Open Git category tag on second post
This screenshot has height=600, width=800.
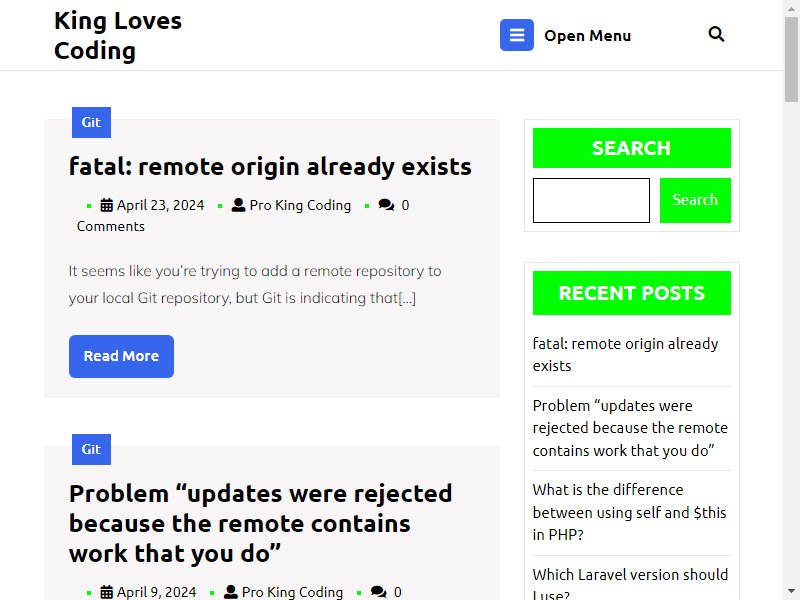tap(91, 449)
